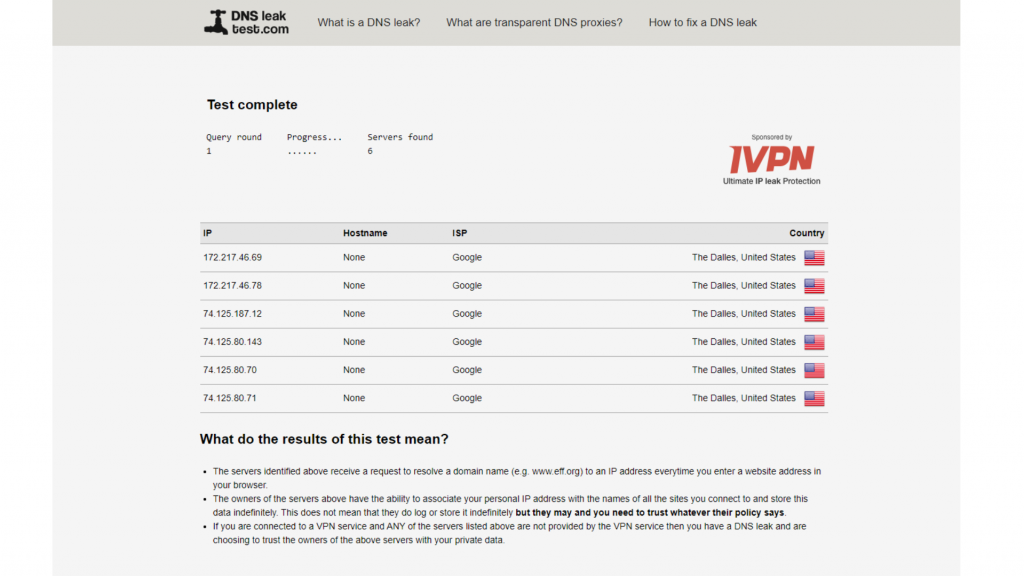This screenshot has width=1024, height=576.
Task: Select IP address 74.125.187.12
Action: pos(232,313)
